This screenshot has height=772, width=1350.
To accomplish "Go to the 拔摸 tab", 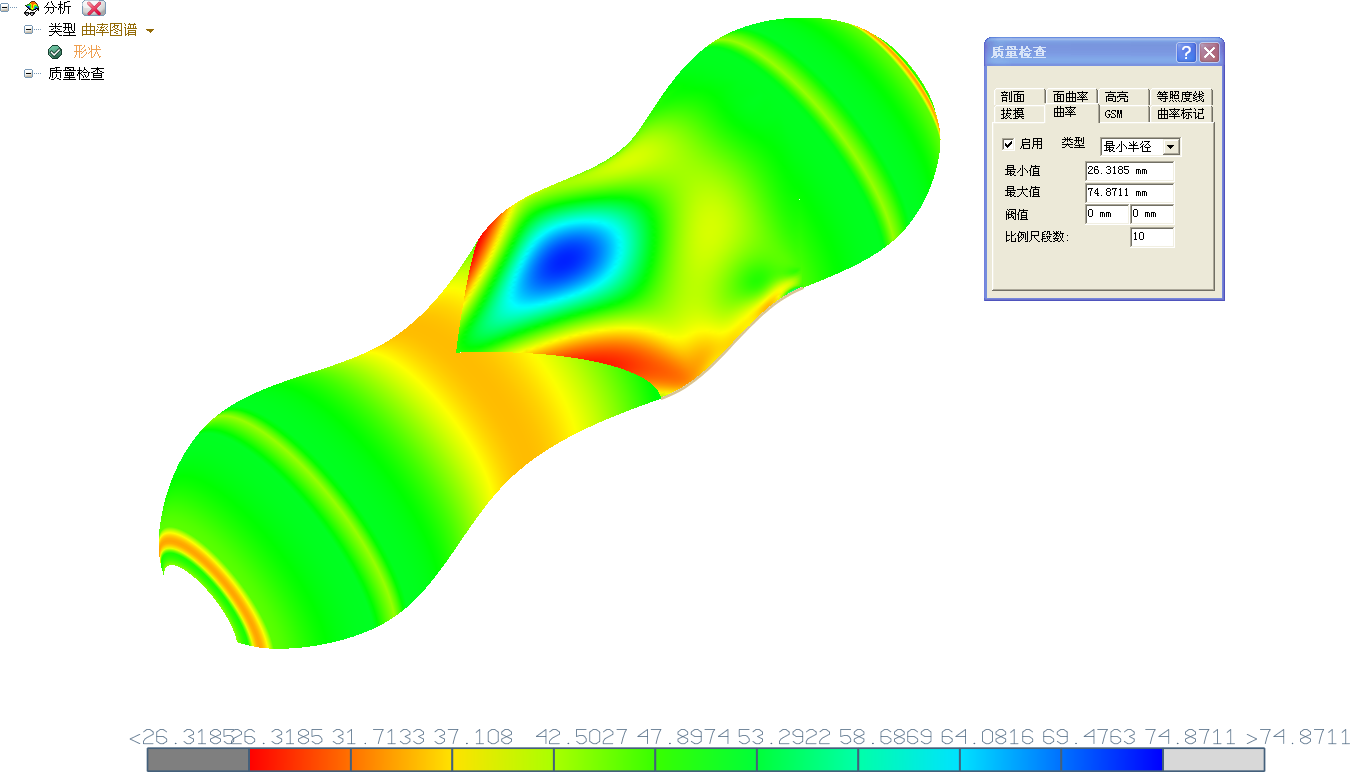I will tap(1013, 114).
